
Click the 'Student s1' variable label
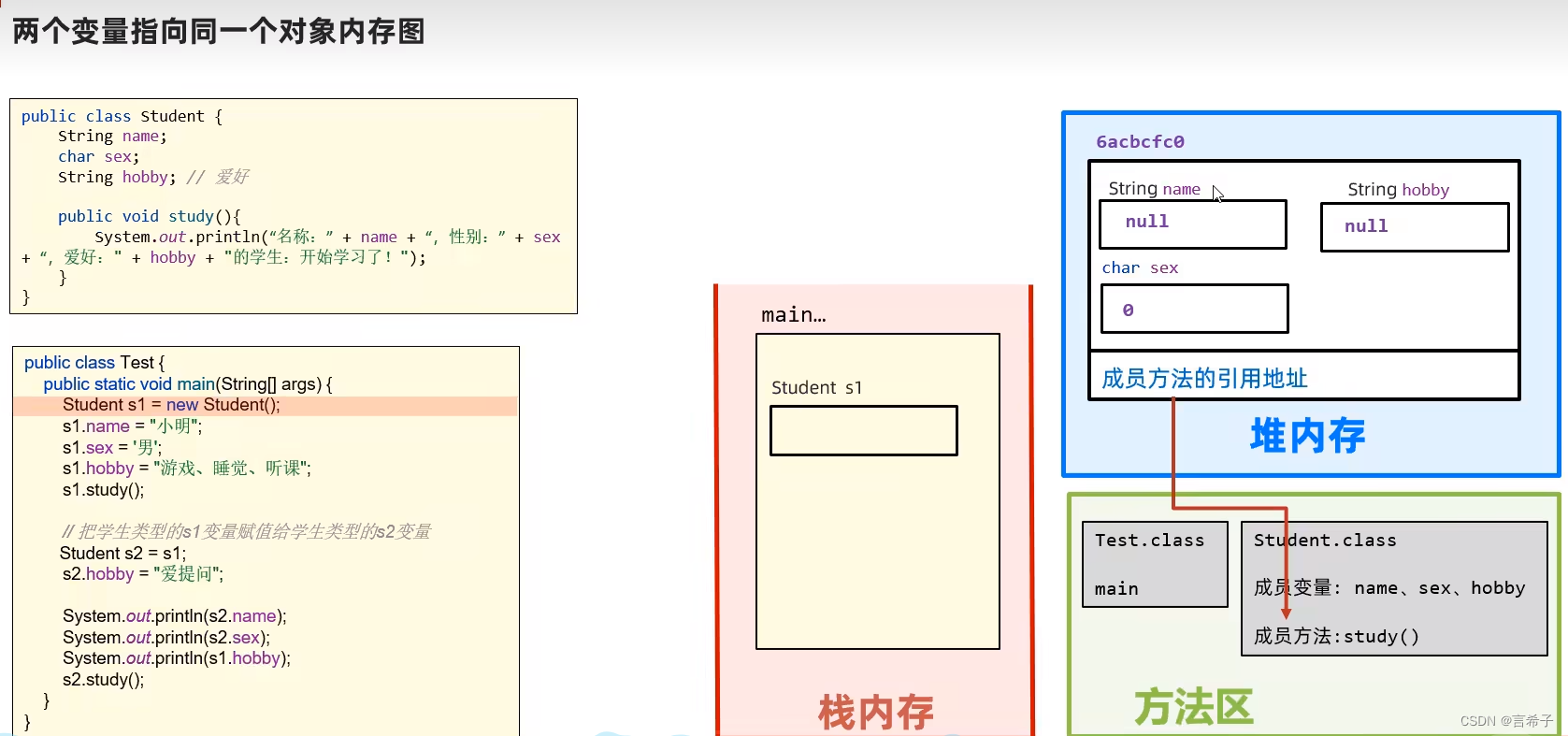816,388
